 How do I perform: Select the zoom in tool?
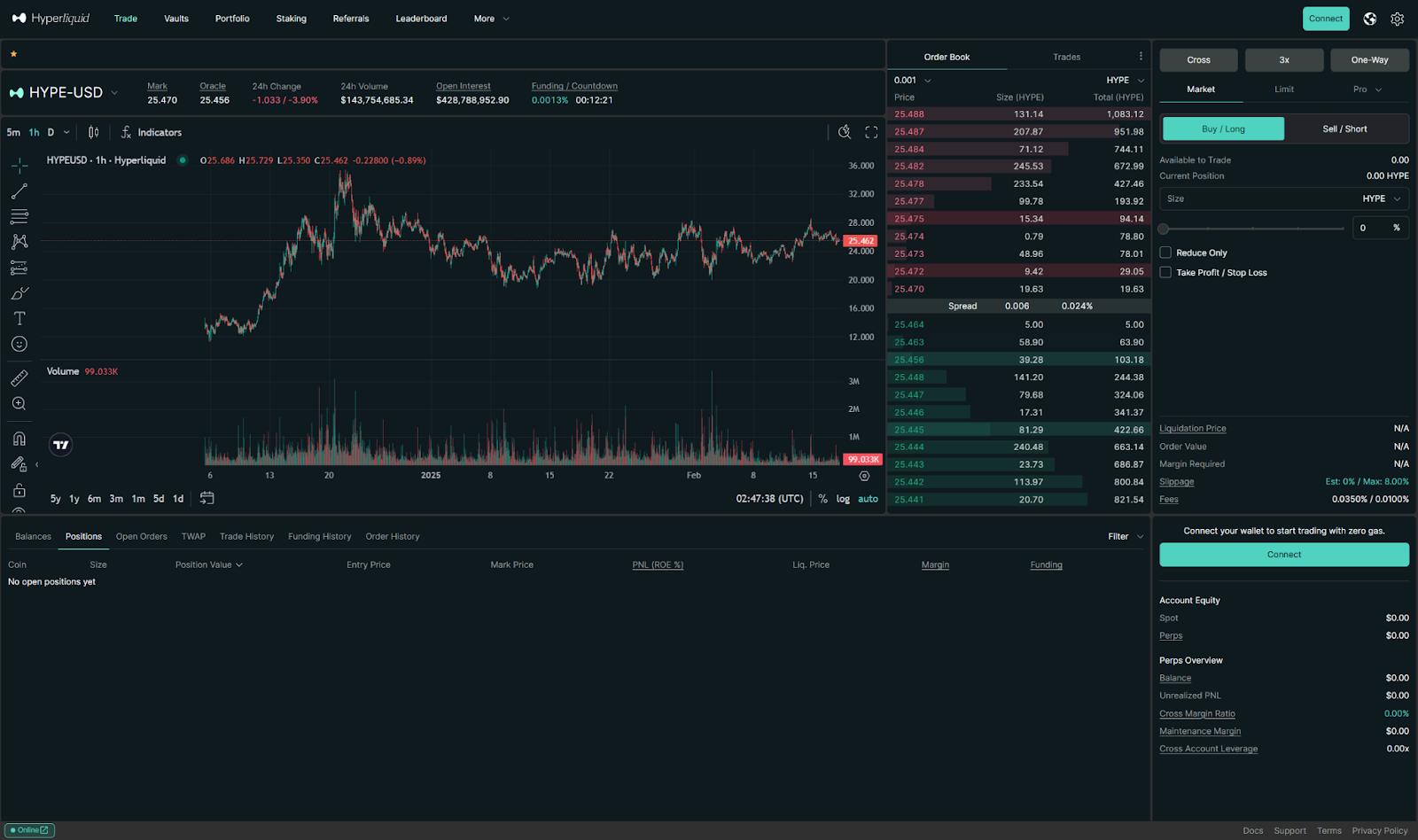click(19, 404)
